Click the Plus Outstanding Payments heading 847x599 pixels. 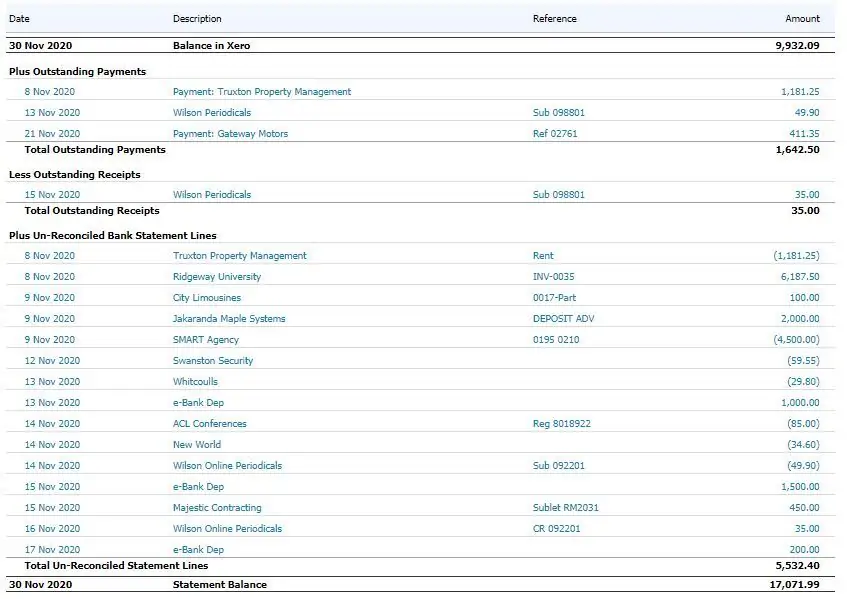click(x=77, y=72)
